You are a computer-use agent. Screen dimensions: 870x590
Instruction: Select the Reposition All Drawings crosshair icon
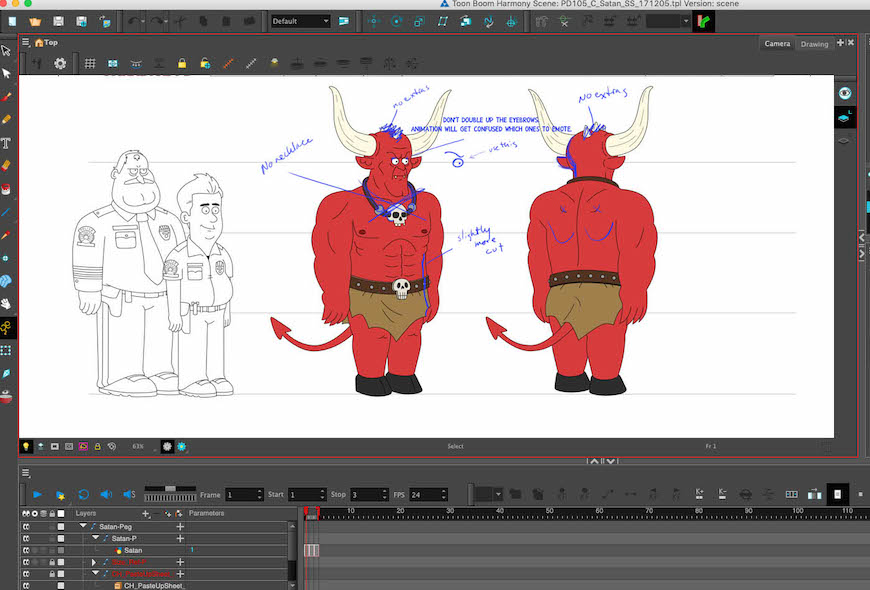[511, 22]
